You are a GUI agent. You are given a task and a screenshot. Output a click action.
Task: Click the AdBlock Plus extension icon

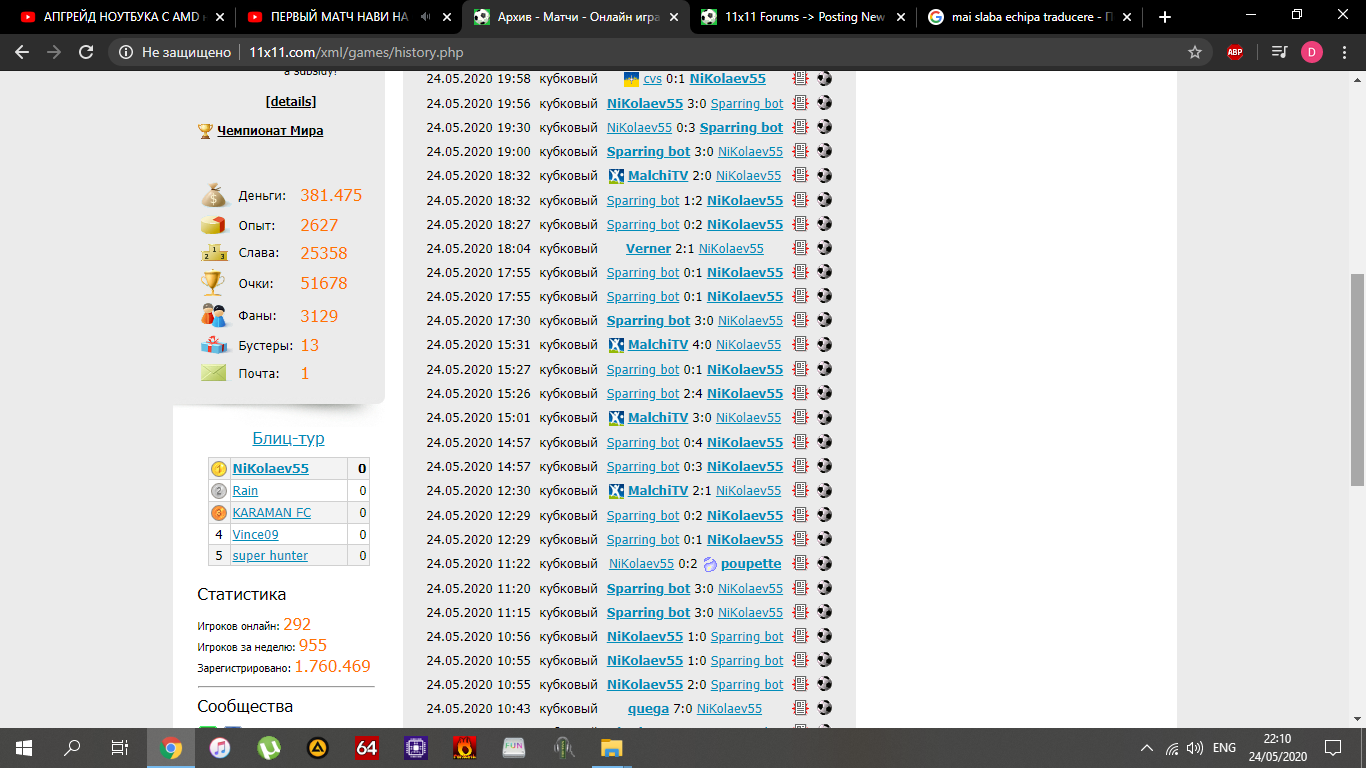click(x=1235, y=53)
